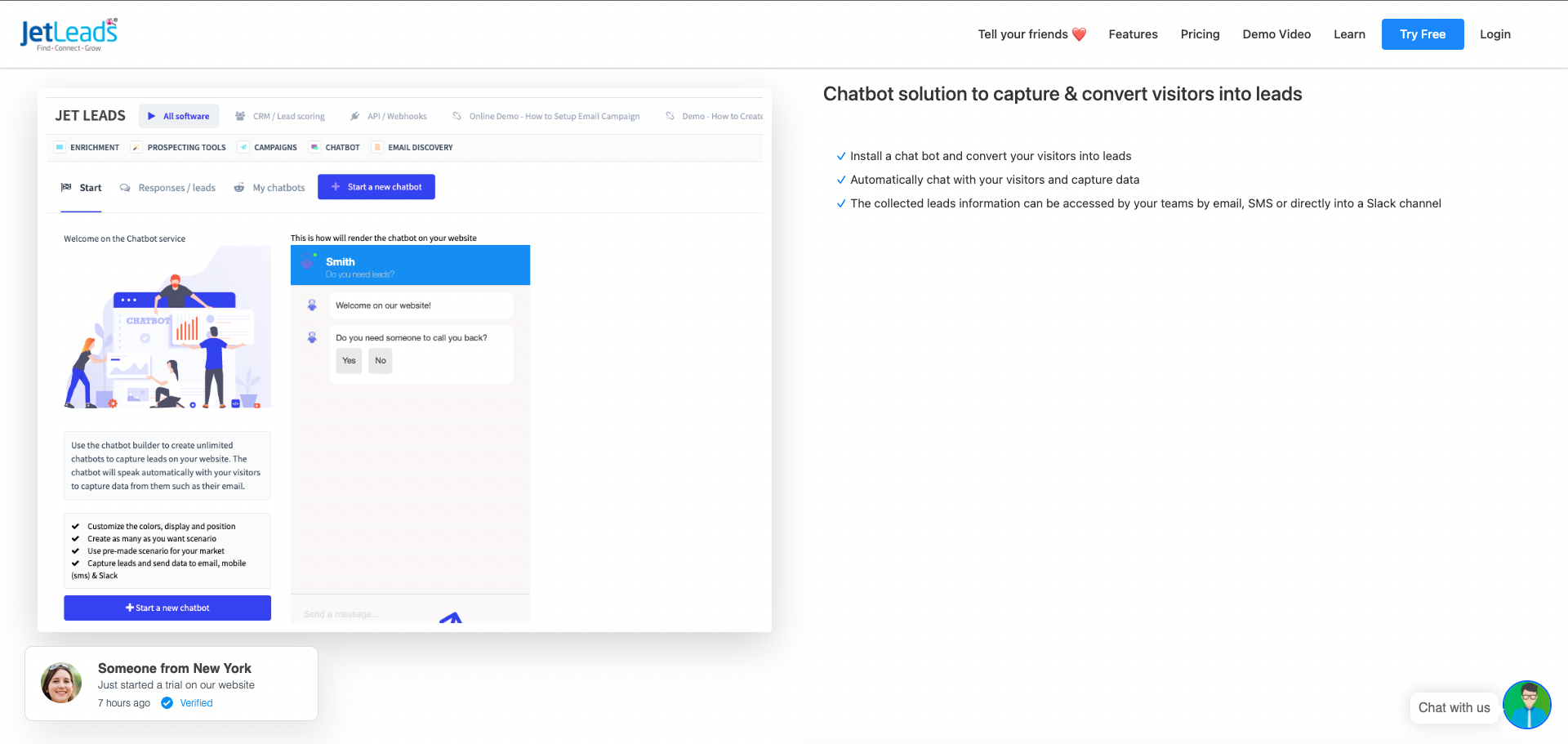This screenshot has width=1568, height=744.
Task: Click 'Create as many as you want scenario' item
Action: click(x=152, y=539)
